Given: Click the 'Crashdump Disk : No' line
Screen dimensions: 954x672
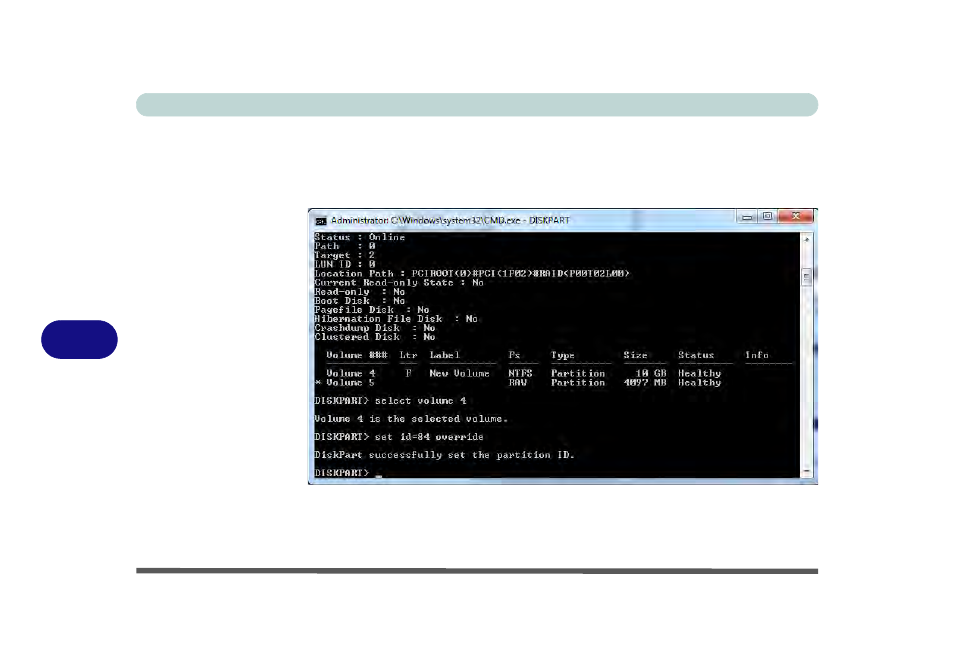Looking at the screenshot, I should [x=375, y=328].
